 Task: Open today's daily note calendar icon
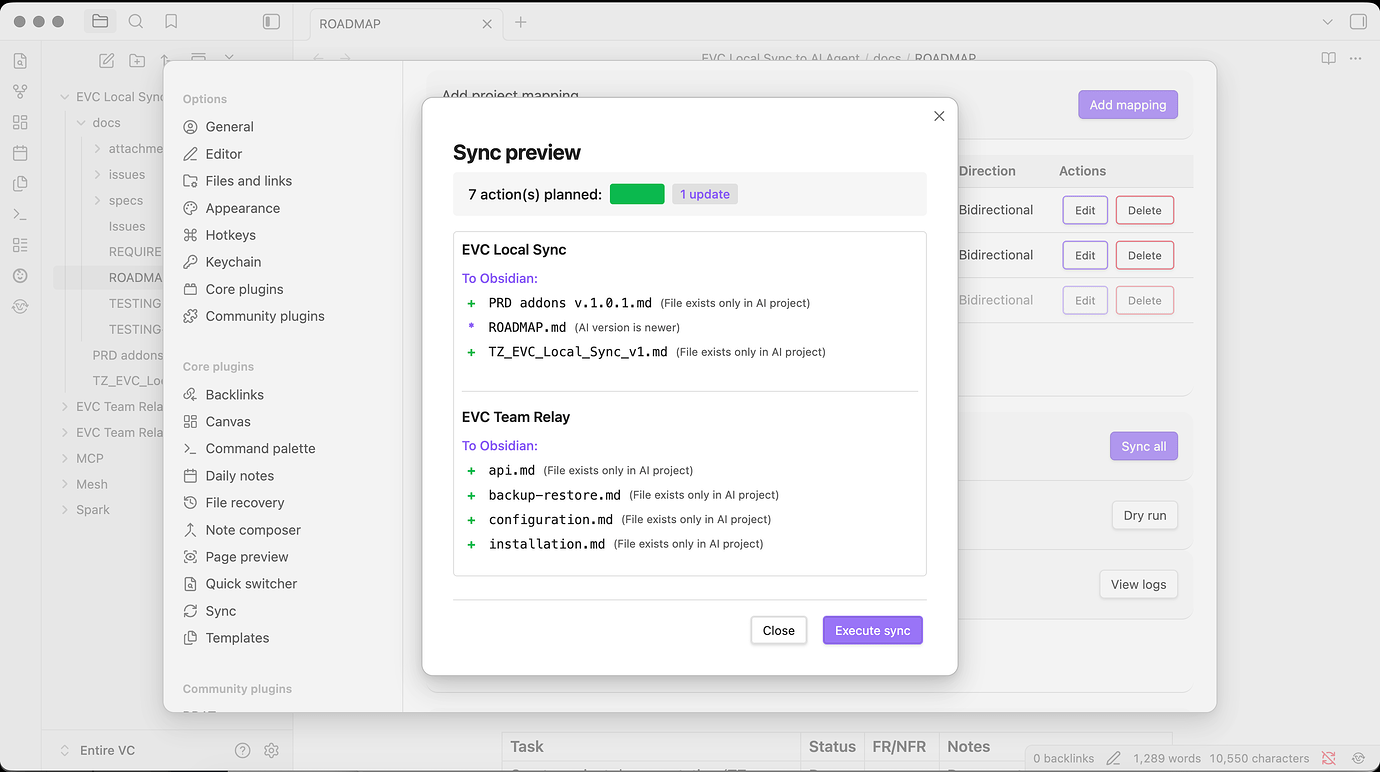pos(20,153)
